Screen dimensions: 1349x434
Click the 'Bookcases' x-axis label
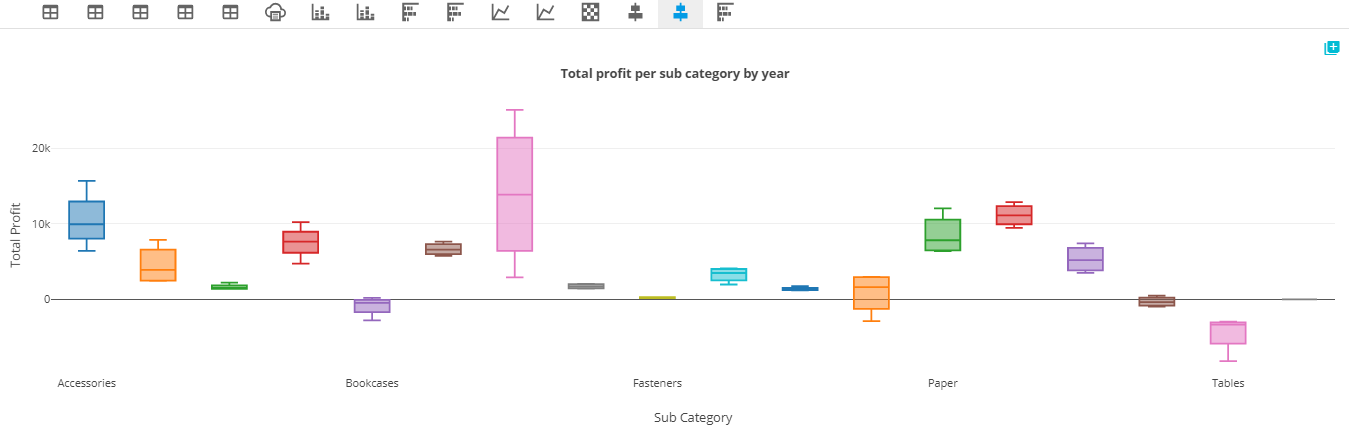[372, 383]
